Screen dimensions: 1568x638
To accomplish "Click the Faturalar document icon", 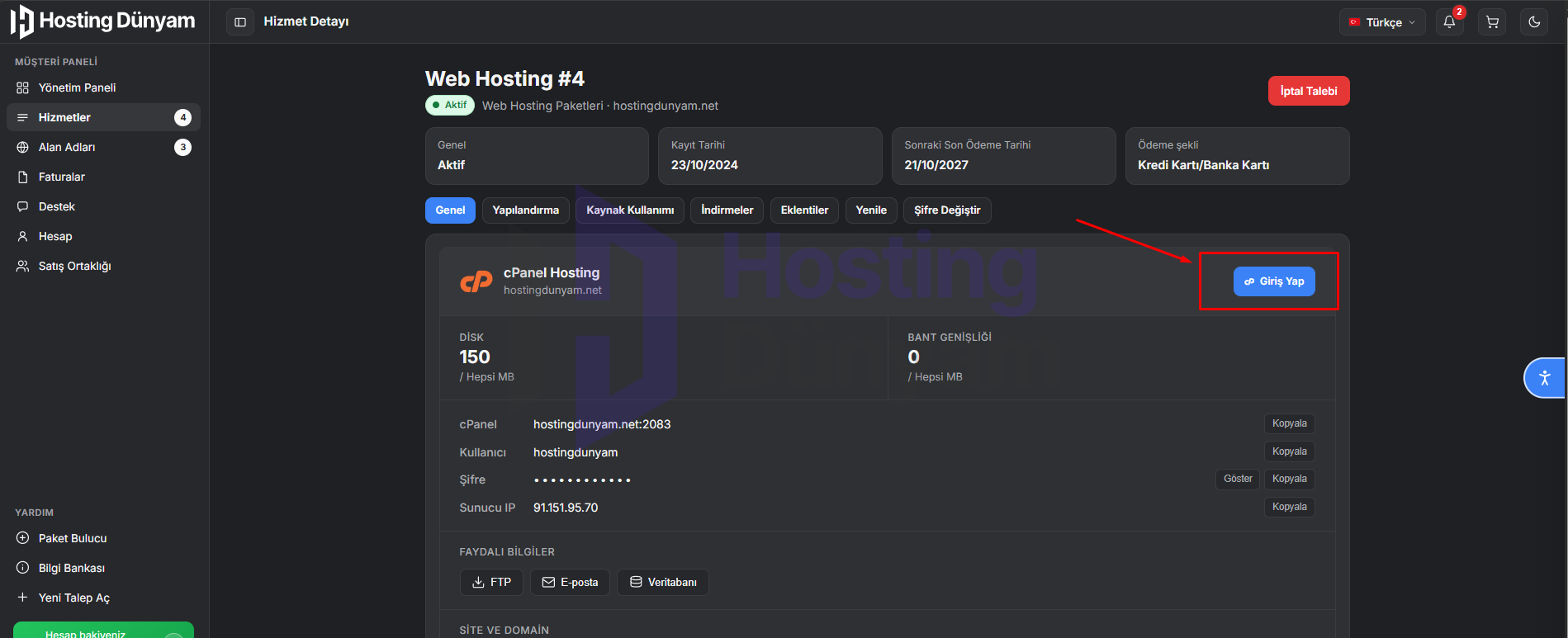I will click(x=22, y=177).
